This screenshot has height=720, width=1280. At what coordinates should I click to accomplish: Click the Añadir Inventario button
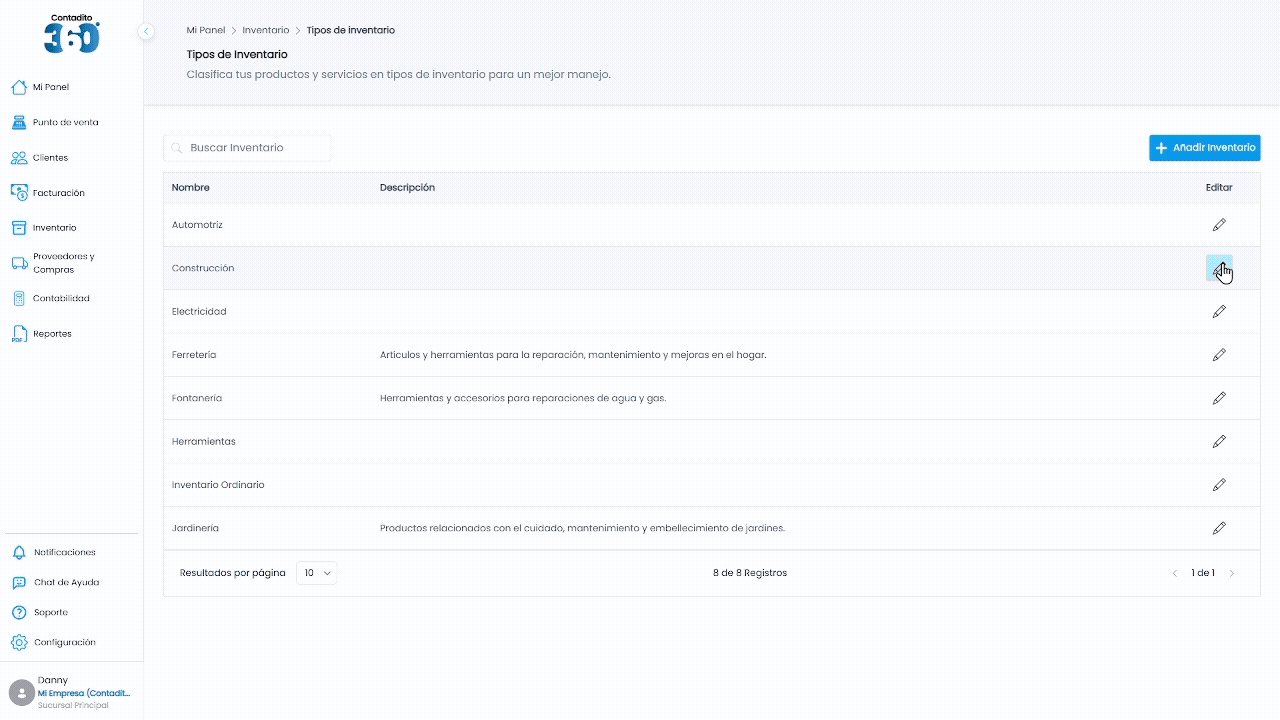point(1204,148)
